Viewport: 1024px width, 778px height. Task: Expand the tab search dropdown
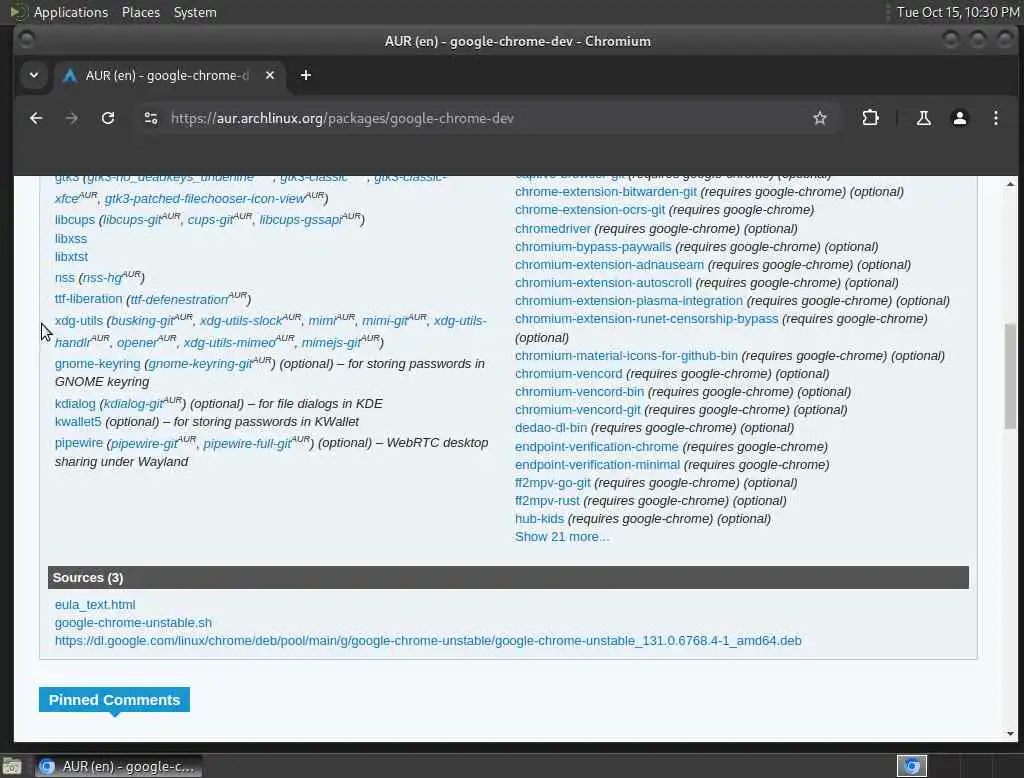34,75
